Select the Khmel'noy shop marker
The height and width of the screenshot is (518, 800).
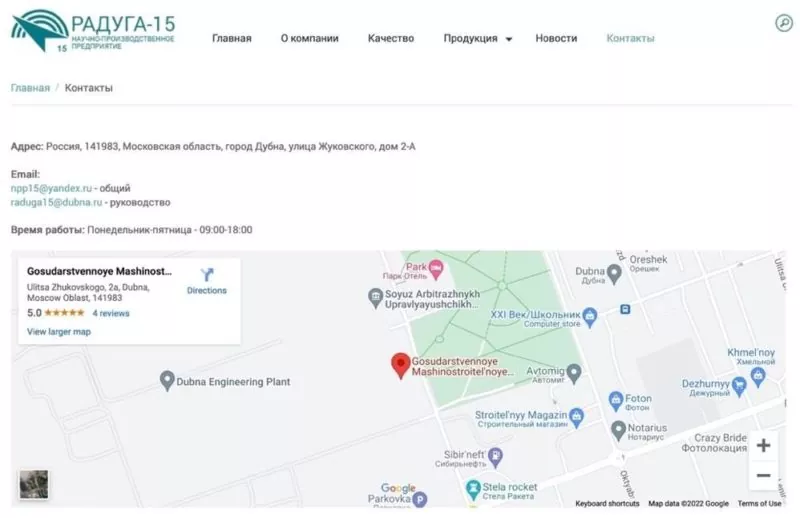pos(758,377)
